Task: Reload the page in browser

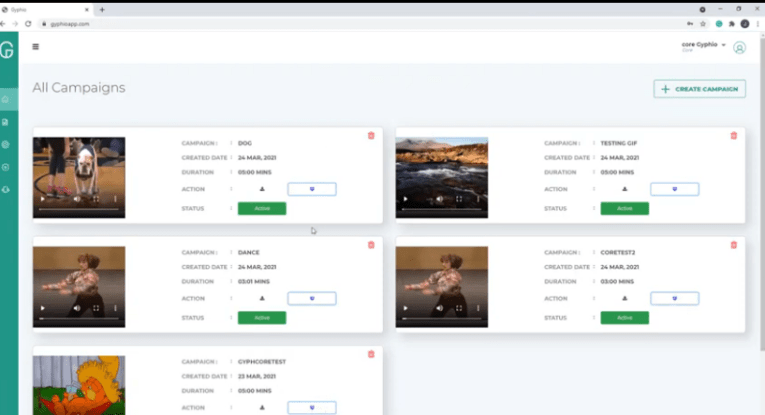Action: 28,24
